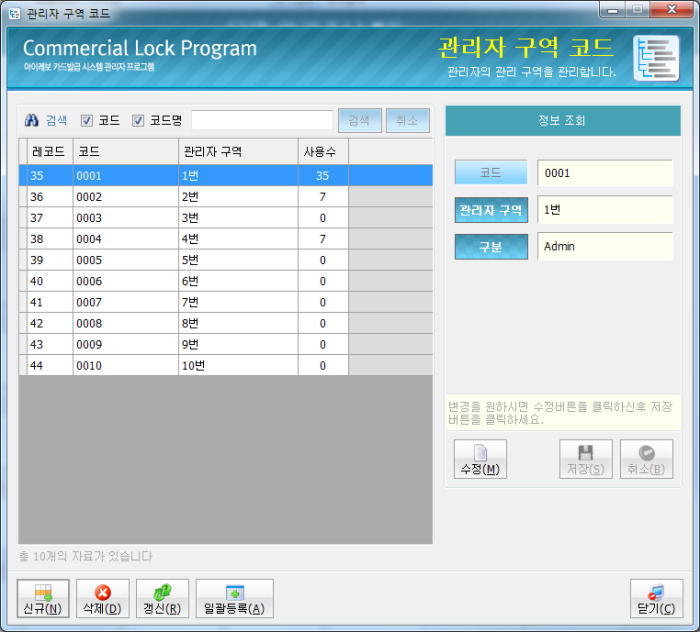Click the 2번 zone name cell

238,197
